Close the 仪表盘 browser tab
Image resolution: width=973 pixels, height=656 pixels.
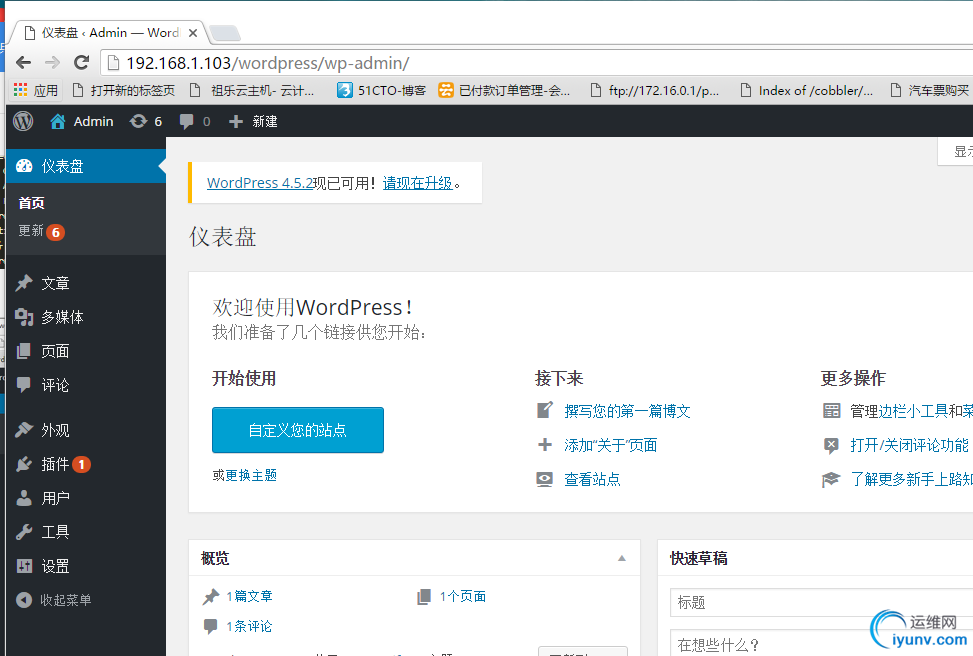193,33
